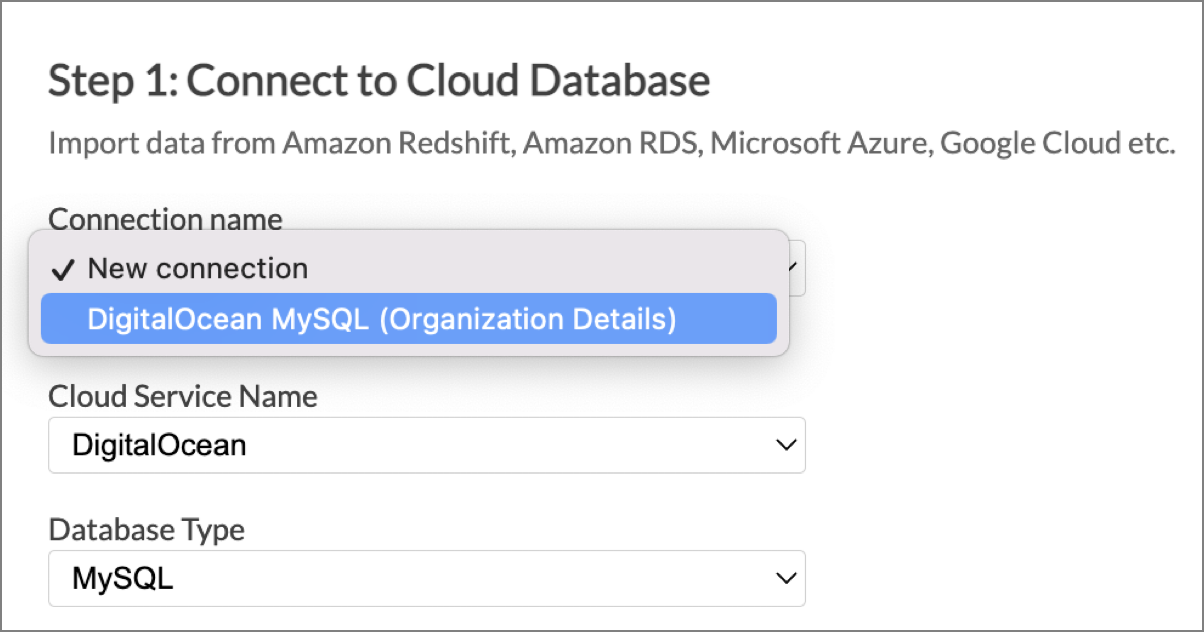Open the Database Type dropdown

point(425,578)
